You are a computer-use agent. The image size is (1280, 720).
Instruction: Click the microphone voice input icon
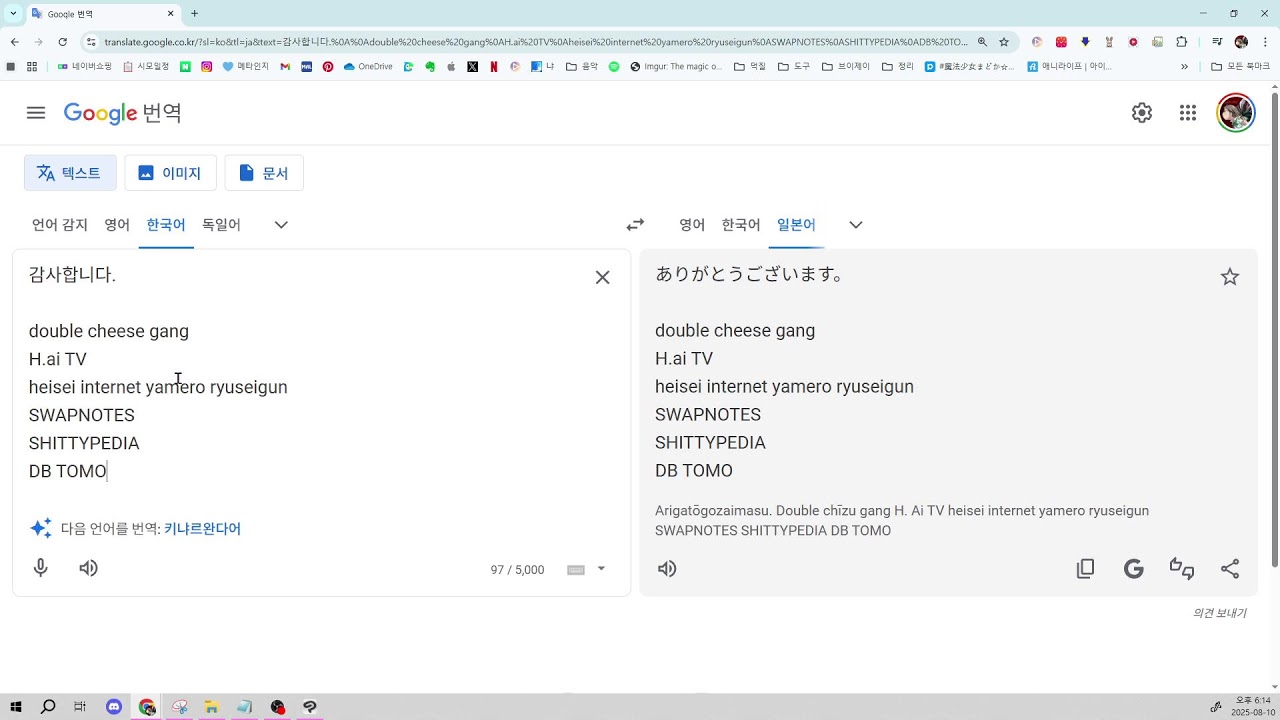pyautogui.click(x=41, y=568)
